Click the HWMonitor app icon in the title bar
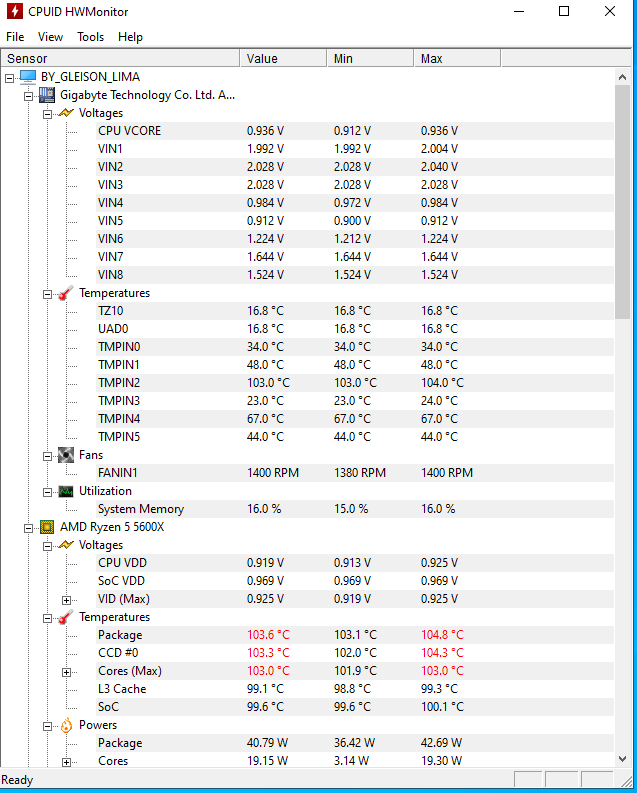Image resolution: width=637 pixels, height=793 pixels. click(15, 11)
